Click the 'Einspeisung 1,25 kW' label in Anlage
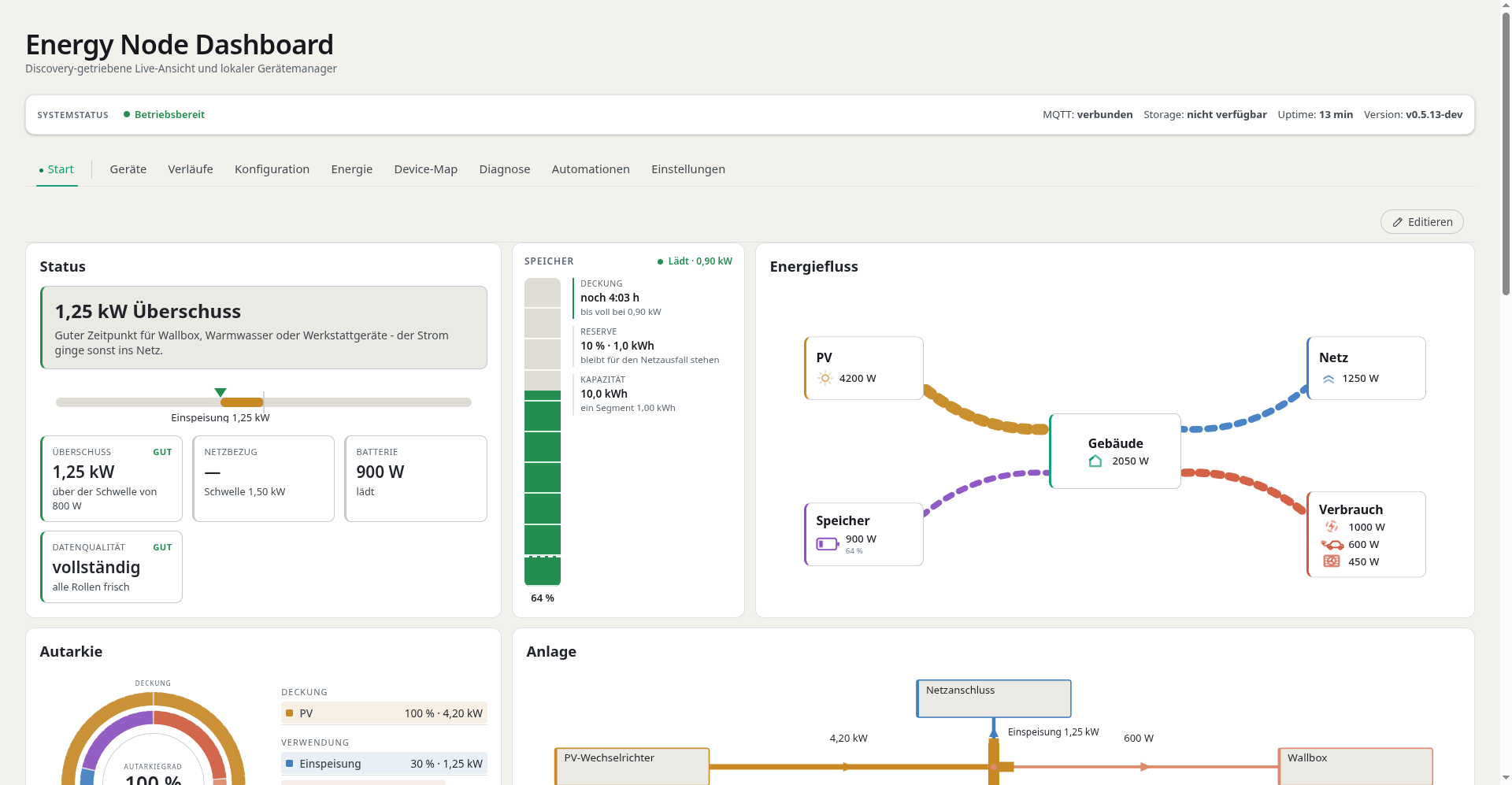1512x785 pixels. (x=1054, y=732)
